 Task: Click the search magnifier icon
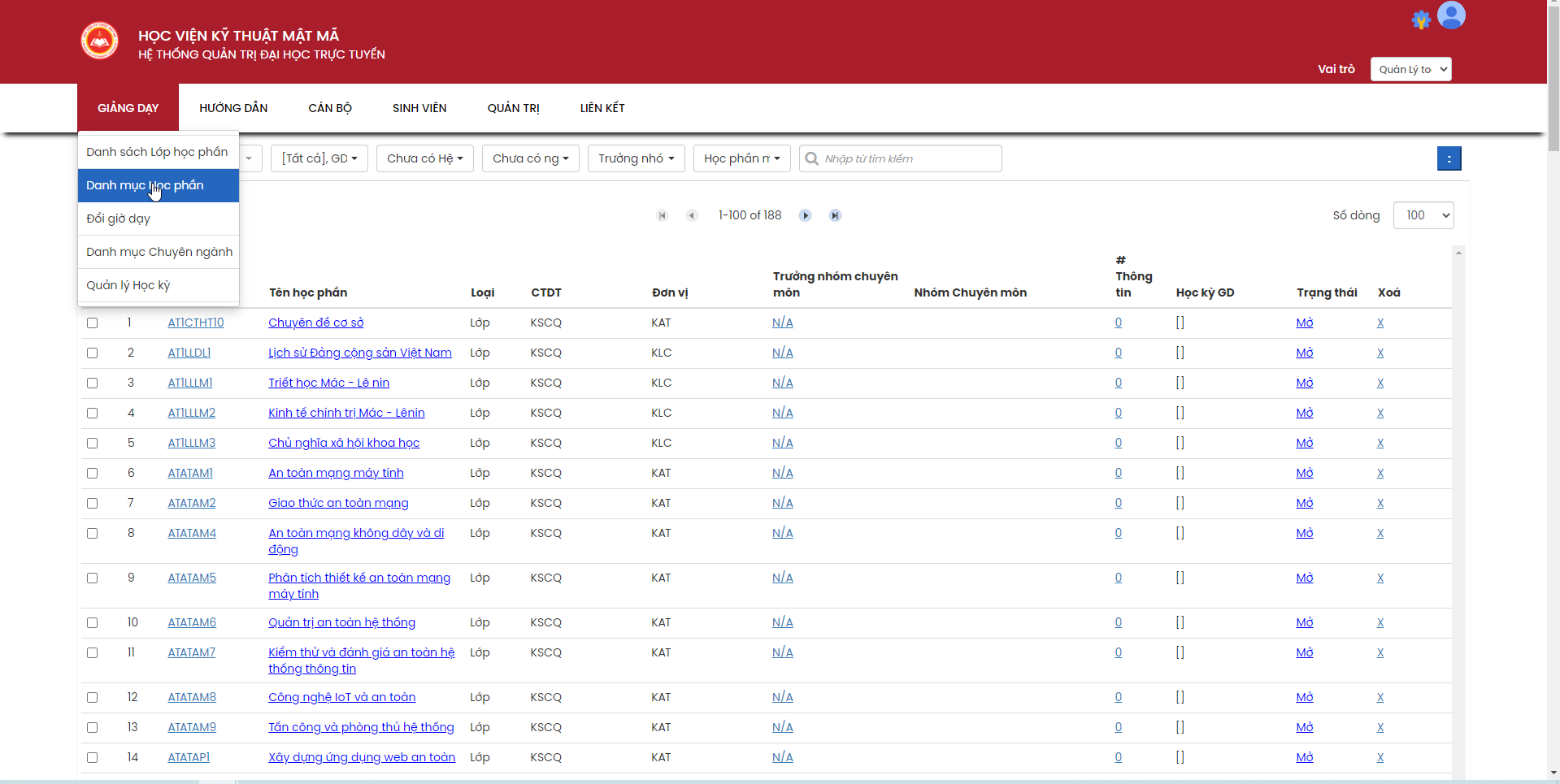point(811,158)
